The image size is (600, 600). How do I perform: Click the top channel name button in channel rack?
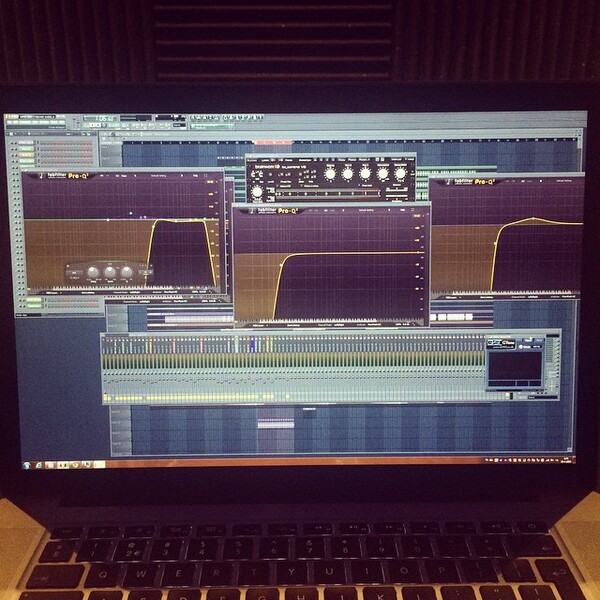(x=26, y=143)
